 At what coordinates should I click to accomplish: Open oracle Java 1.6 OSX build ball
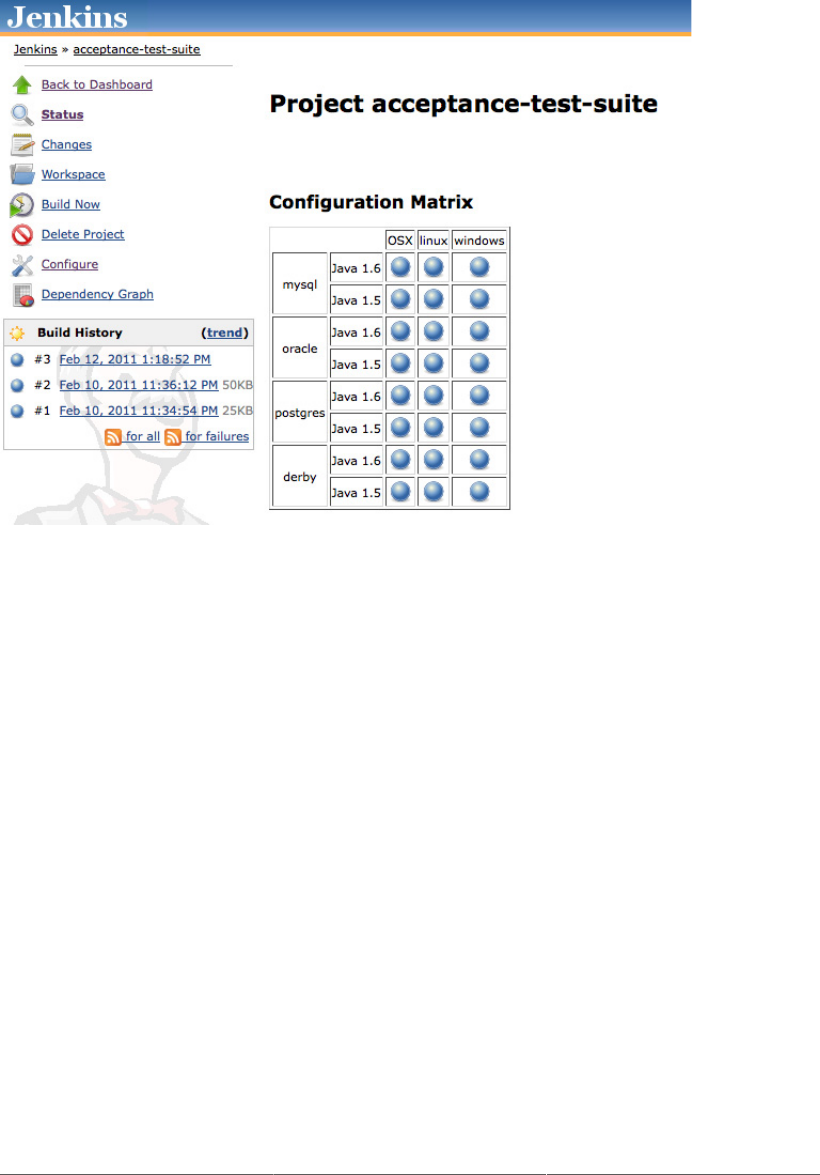point(400,331)
